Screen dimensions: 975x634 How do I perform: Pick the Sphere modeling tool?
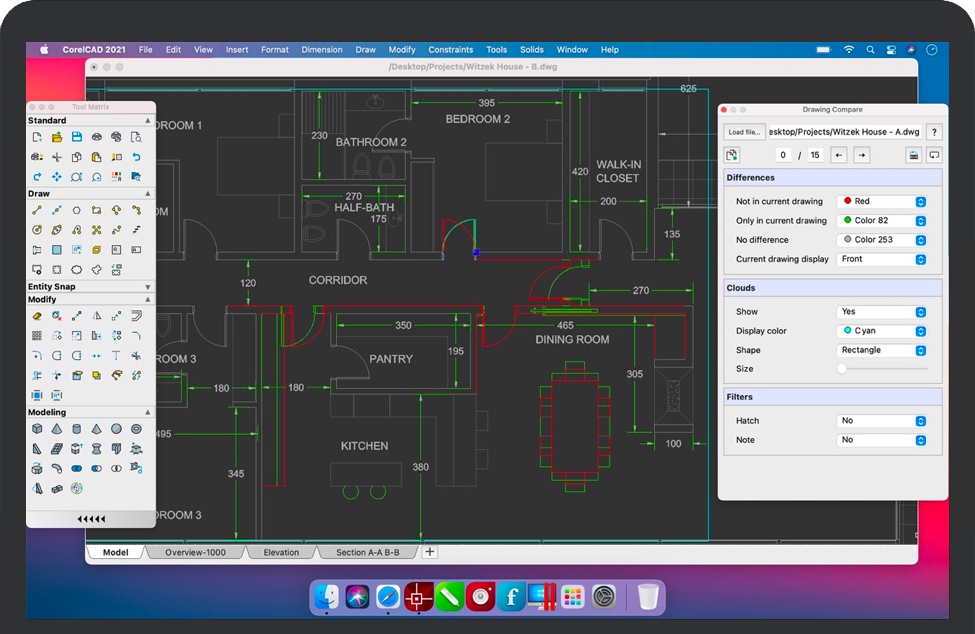tap(116, 429)
